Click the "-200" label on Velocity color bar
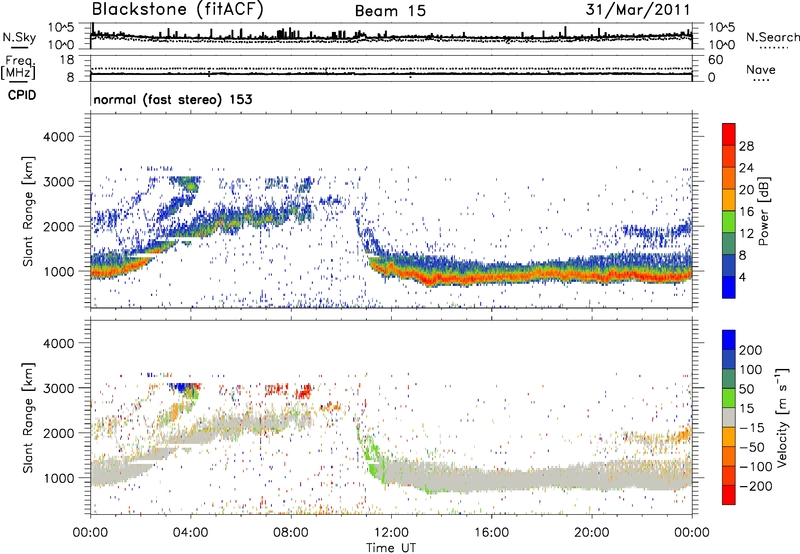The width and height of the screenshot is (800, 554). click(x=756, y=486)
